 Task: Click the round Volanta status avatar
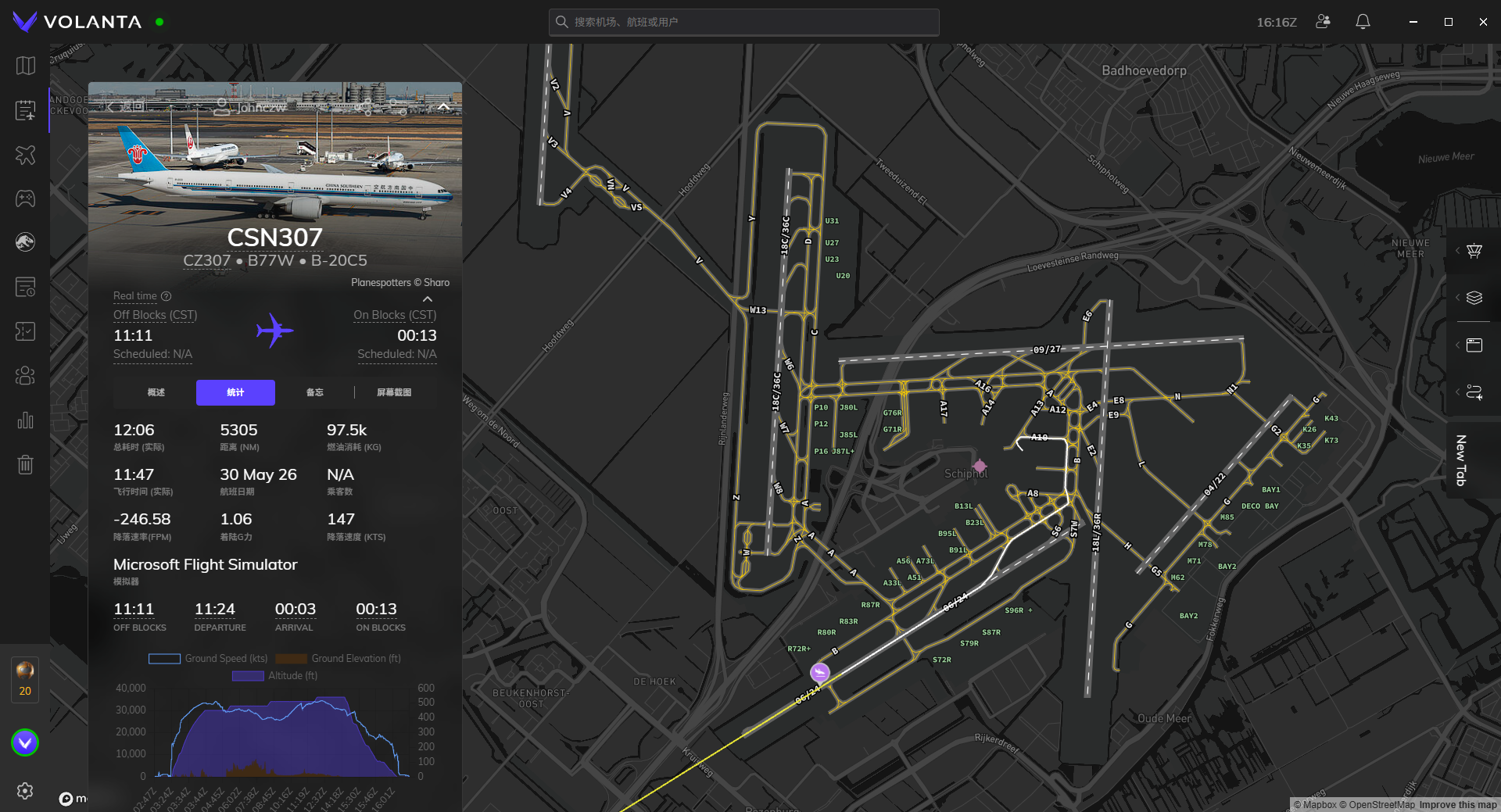click(25, 742)
